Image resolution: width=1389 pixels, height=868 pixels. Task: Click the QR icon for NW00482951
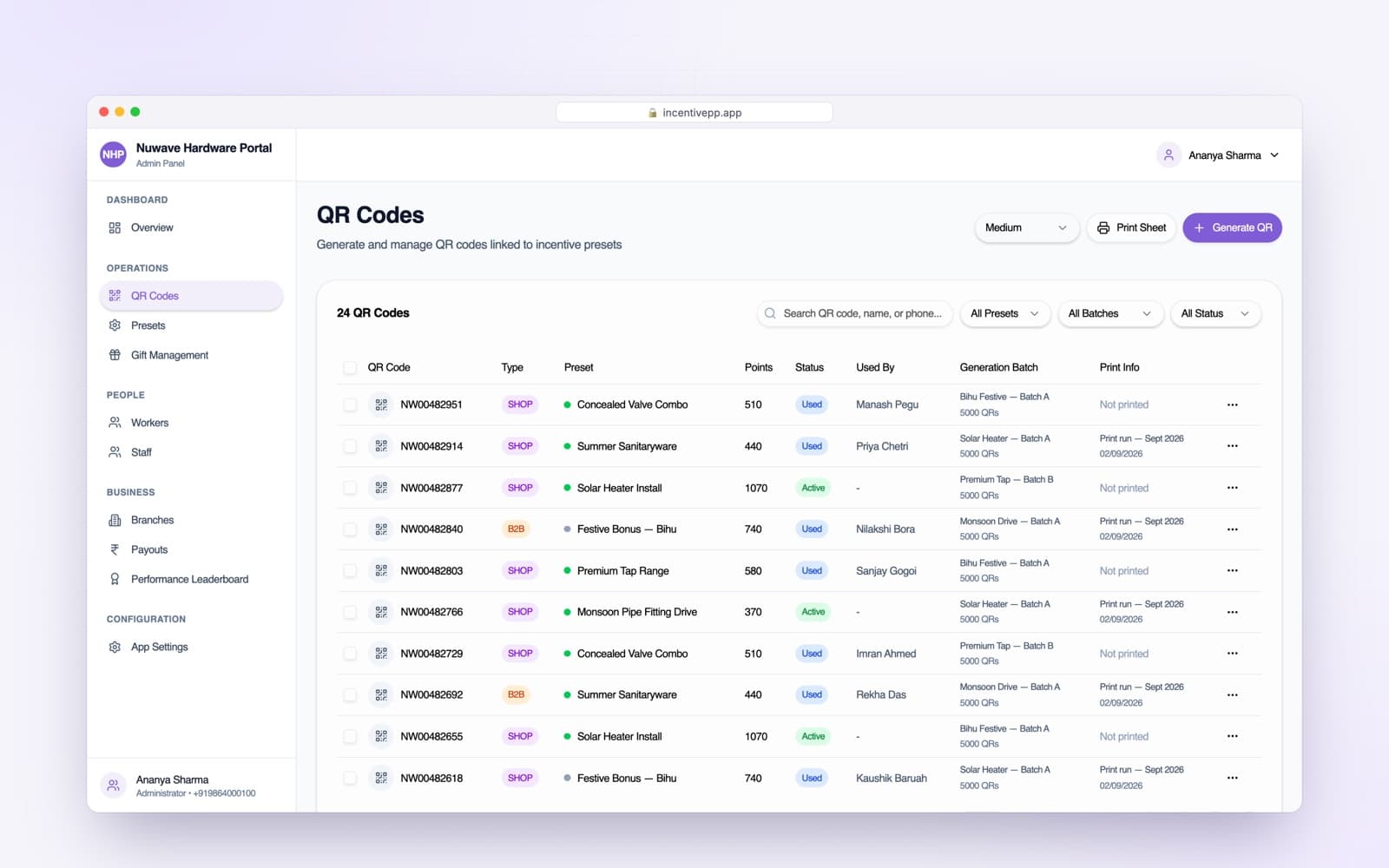[x=381, y=404]
